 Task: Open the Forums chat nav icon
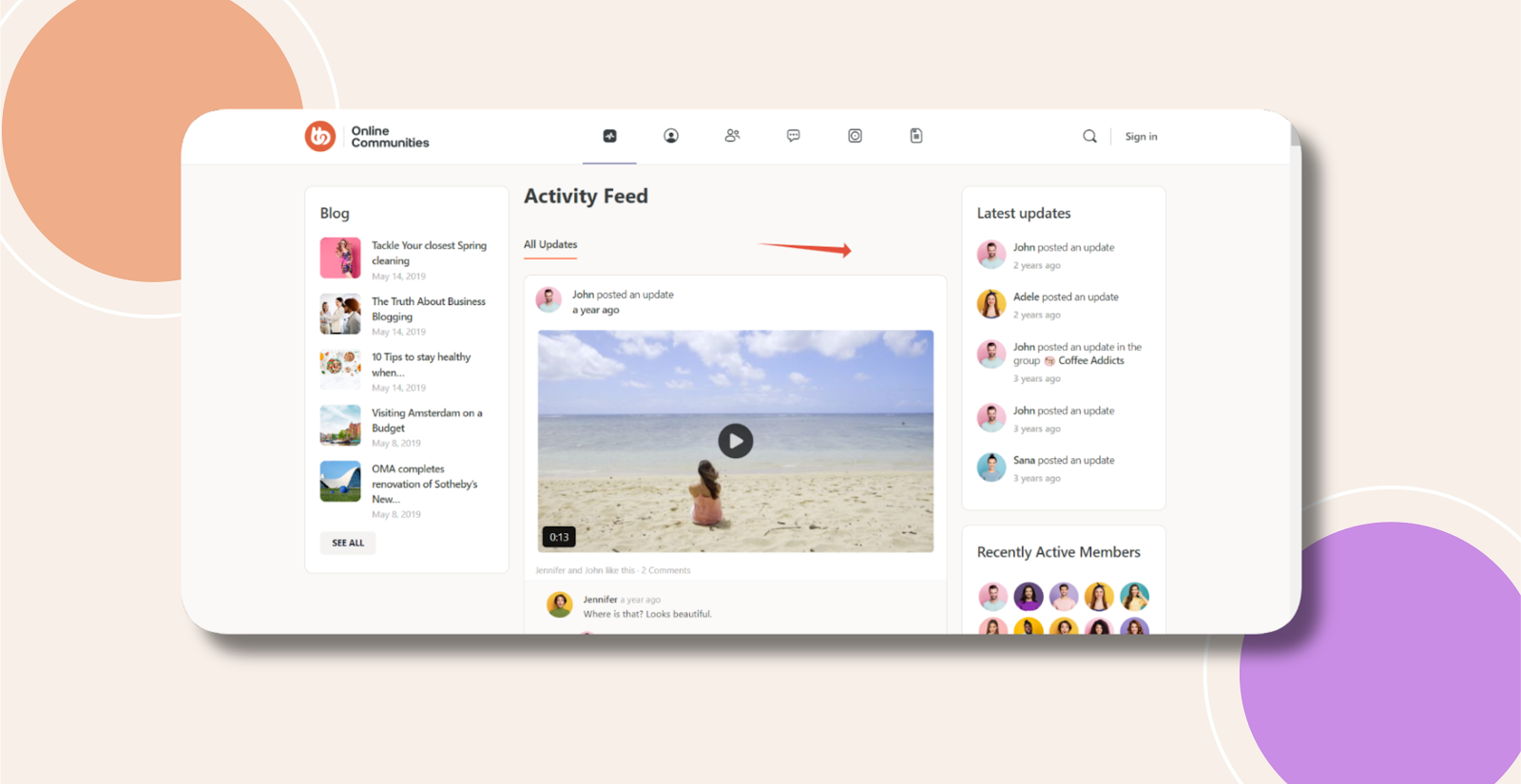794,136
